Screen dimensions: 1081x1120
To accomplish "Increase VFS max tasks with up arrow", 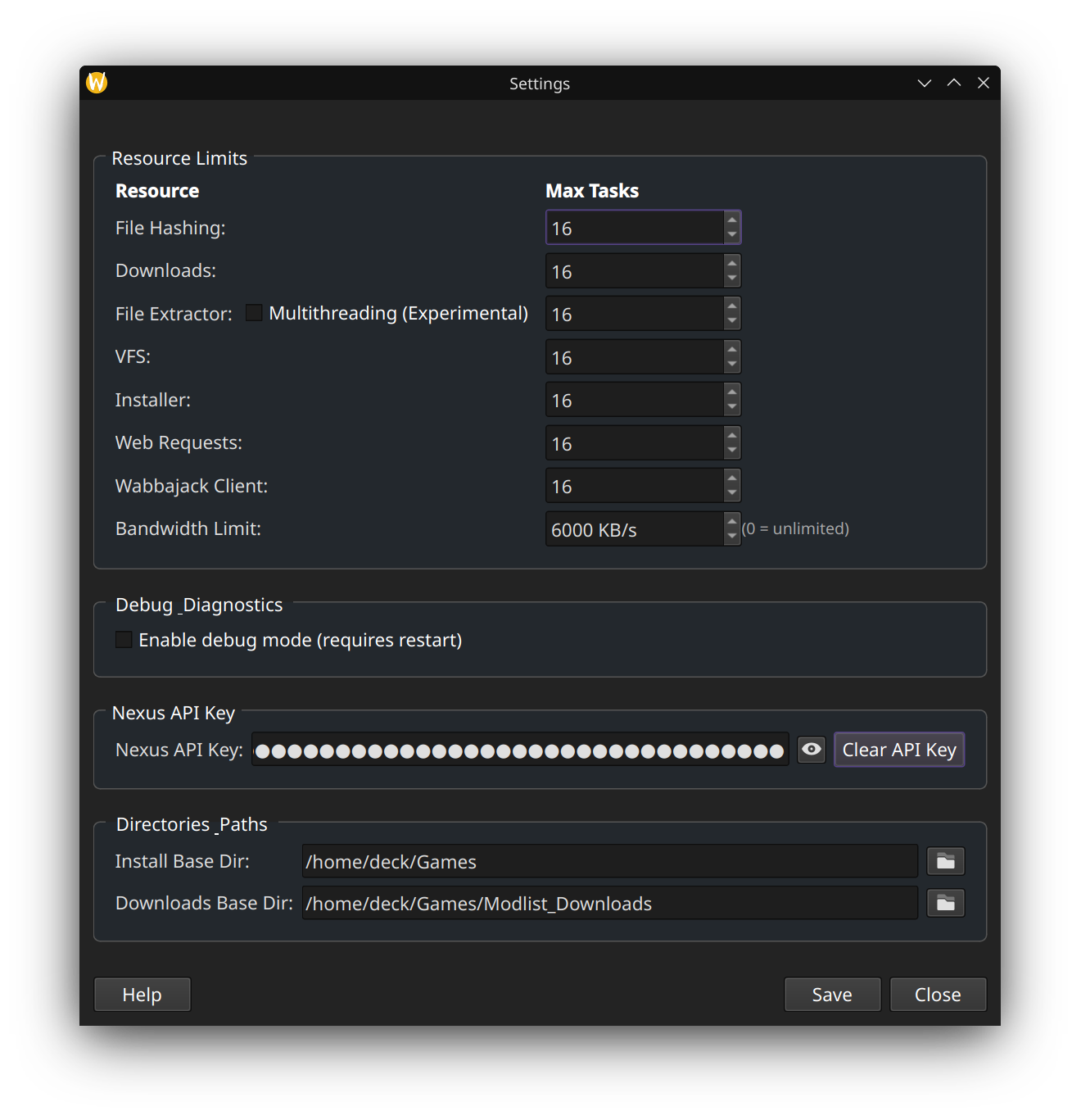I will click(732, 350).
